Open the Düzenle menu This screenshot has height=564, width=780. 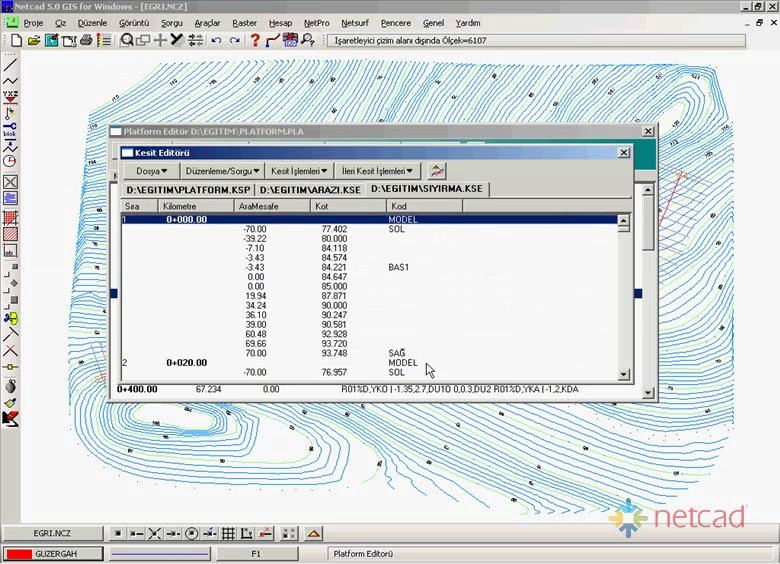coord(93,23)
